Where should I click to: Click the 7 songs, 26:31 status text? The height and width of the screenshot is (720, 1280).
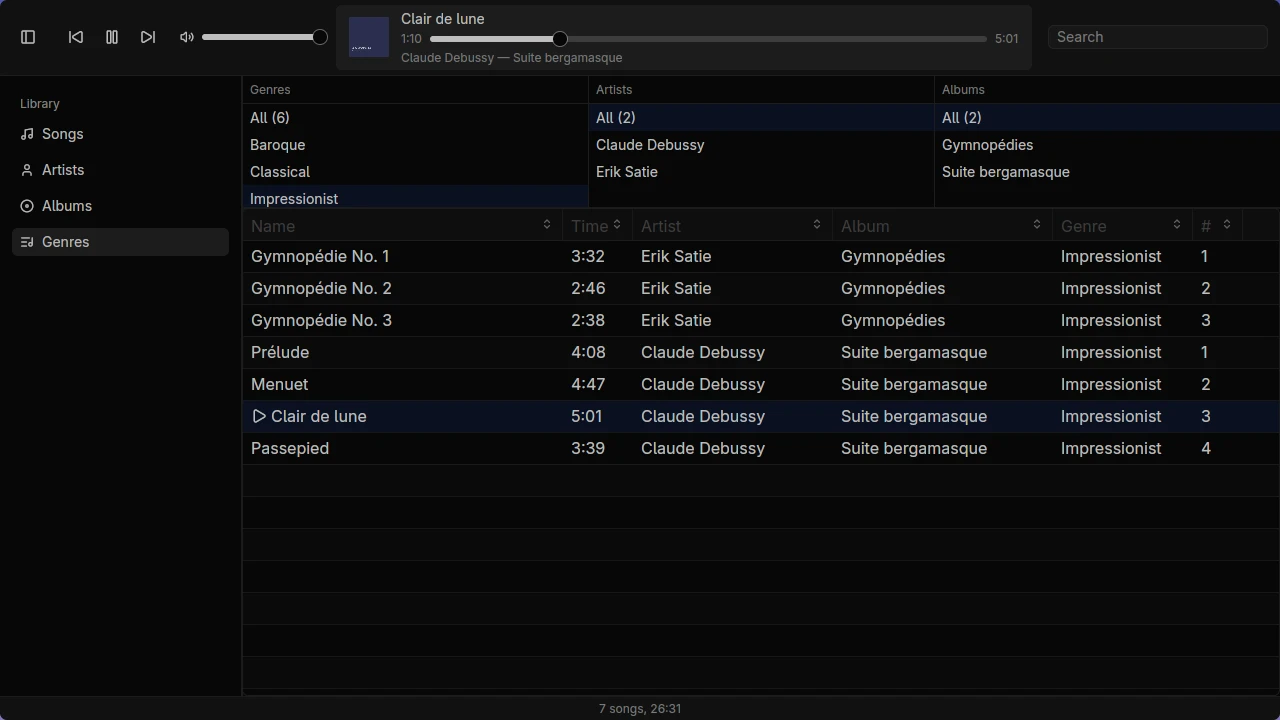(x=640, y=709)
